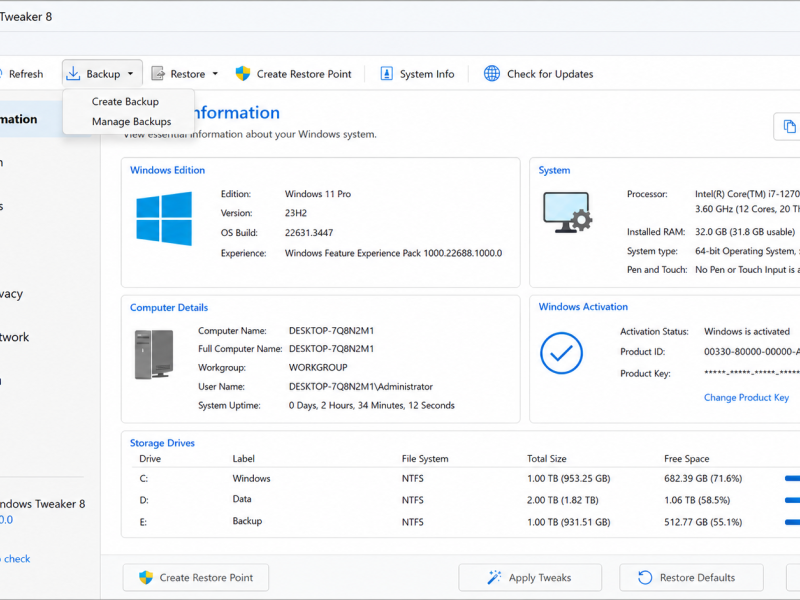Screen dimensions: 800x600
Task: Click the System Uptime value
Action: 371,406
